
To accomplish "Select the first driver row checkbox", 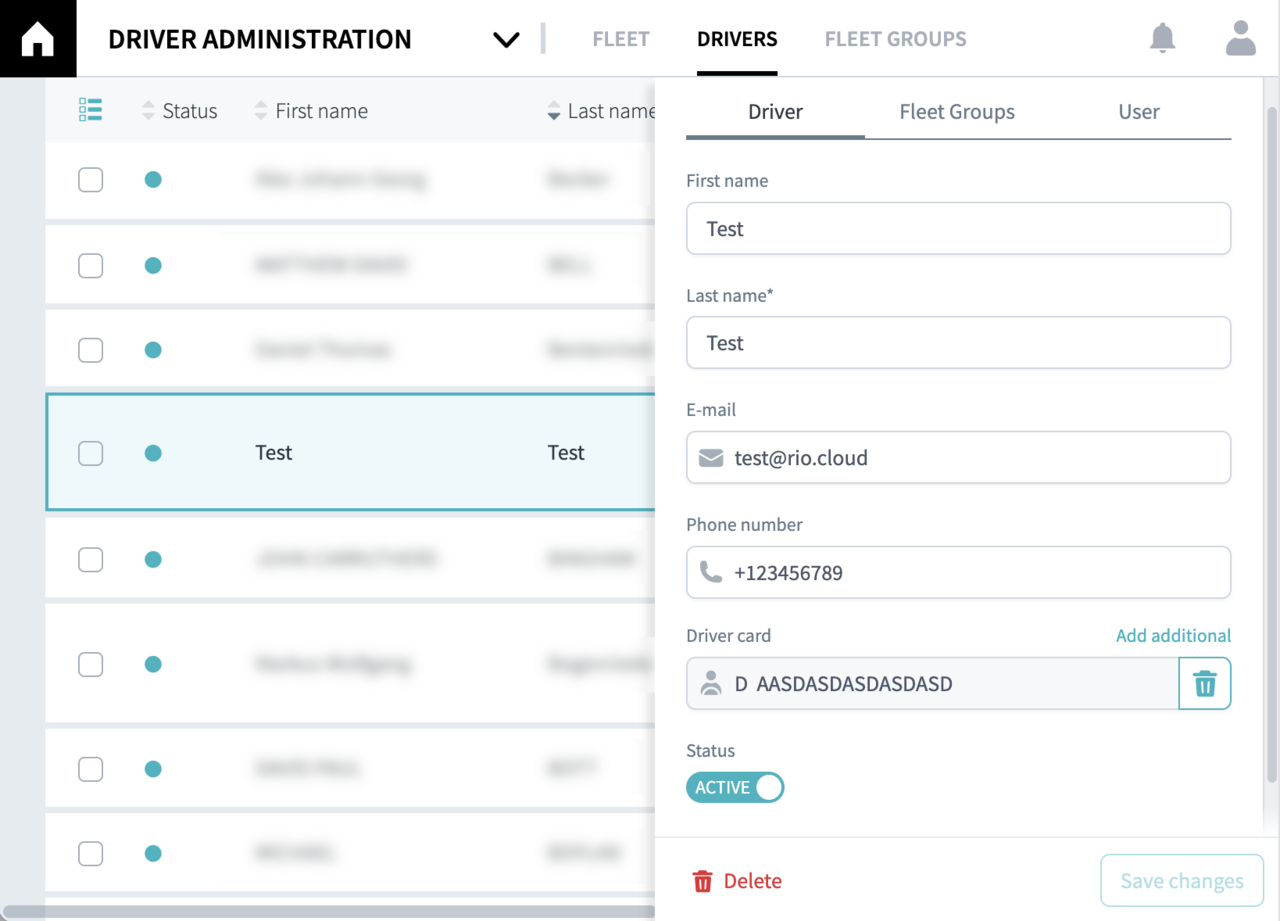I will tap(90, 179).
